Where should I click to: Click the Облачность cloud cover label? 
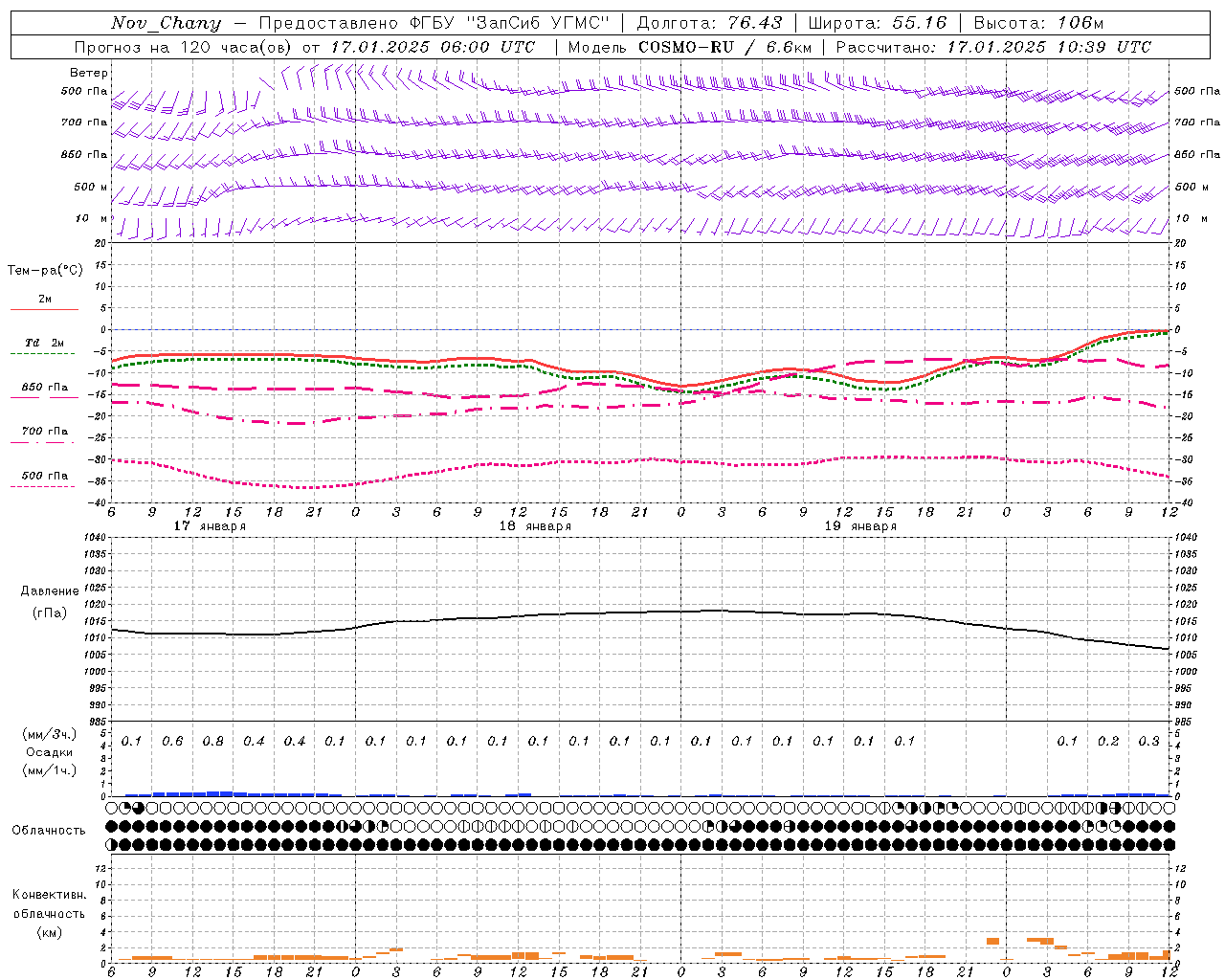[48, 831]
